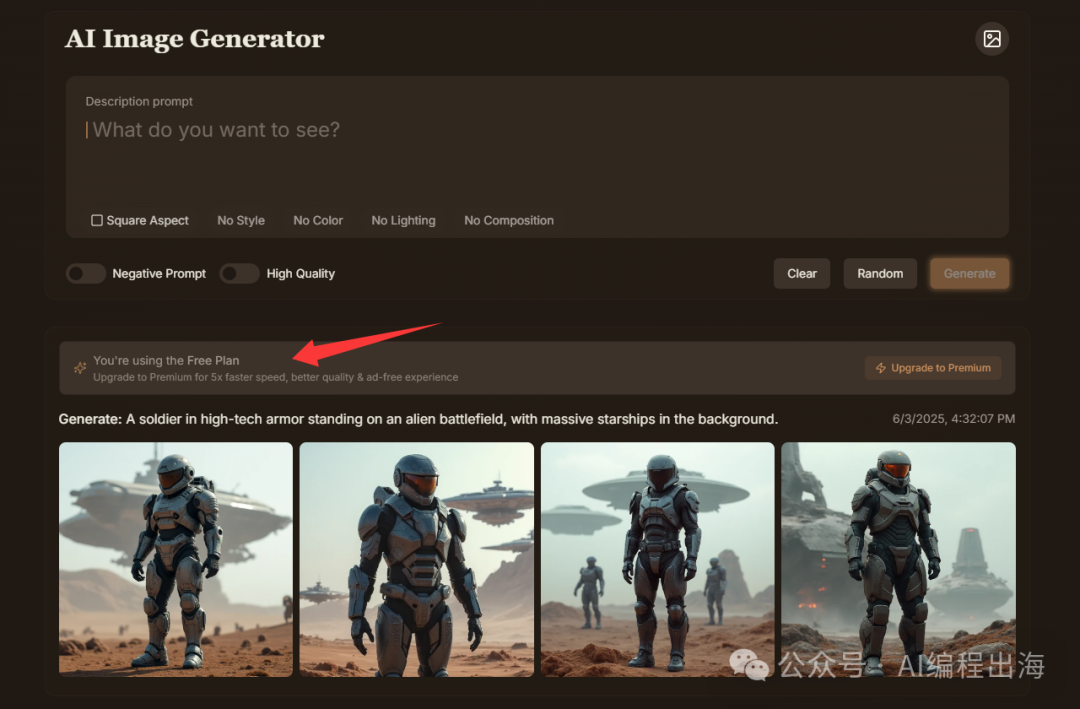Click the Random prompt button
This screenshot has width=1080, height=709.
pyautogui.click(x=880, y=273)
